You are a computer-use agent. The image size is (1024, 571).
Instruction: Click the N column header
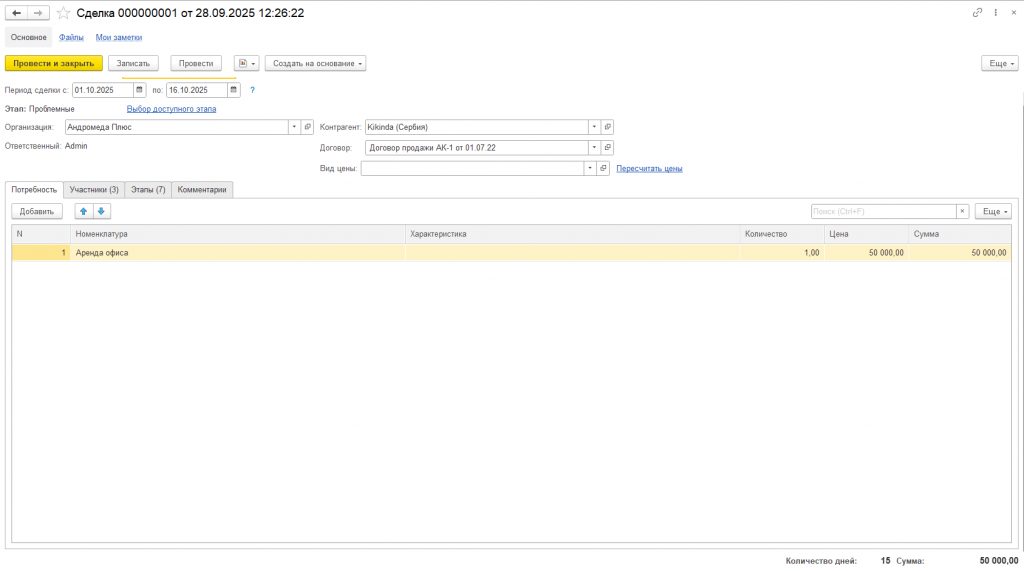tap(40, 234)
